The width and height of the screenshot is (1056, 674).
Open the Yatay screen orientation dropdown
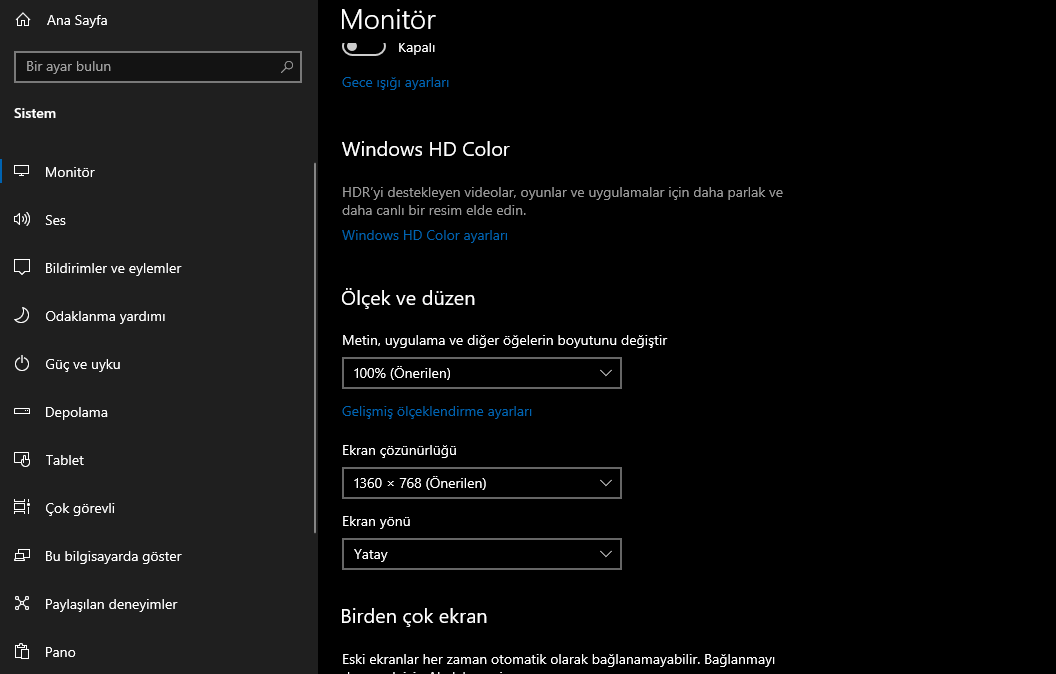point(481,554)
